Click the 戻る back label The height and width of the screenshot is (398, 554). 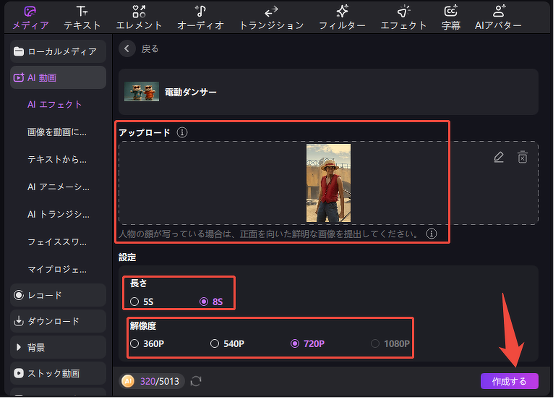coord(150,49)
